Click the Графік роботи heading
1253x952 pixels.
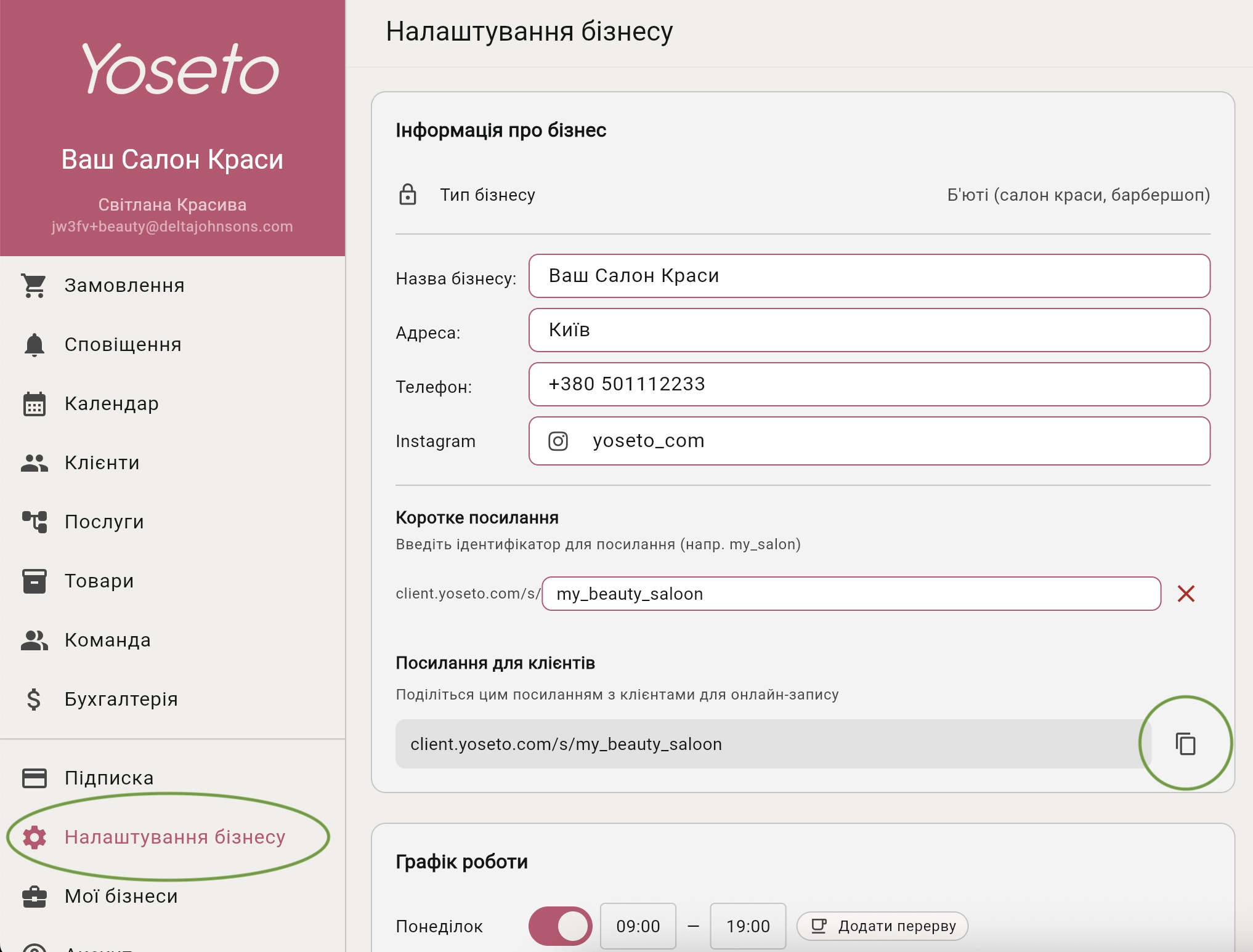[461, 862]
